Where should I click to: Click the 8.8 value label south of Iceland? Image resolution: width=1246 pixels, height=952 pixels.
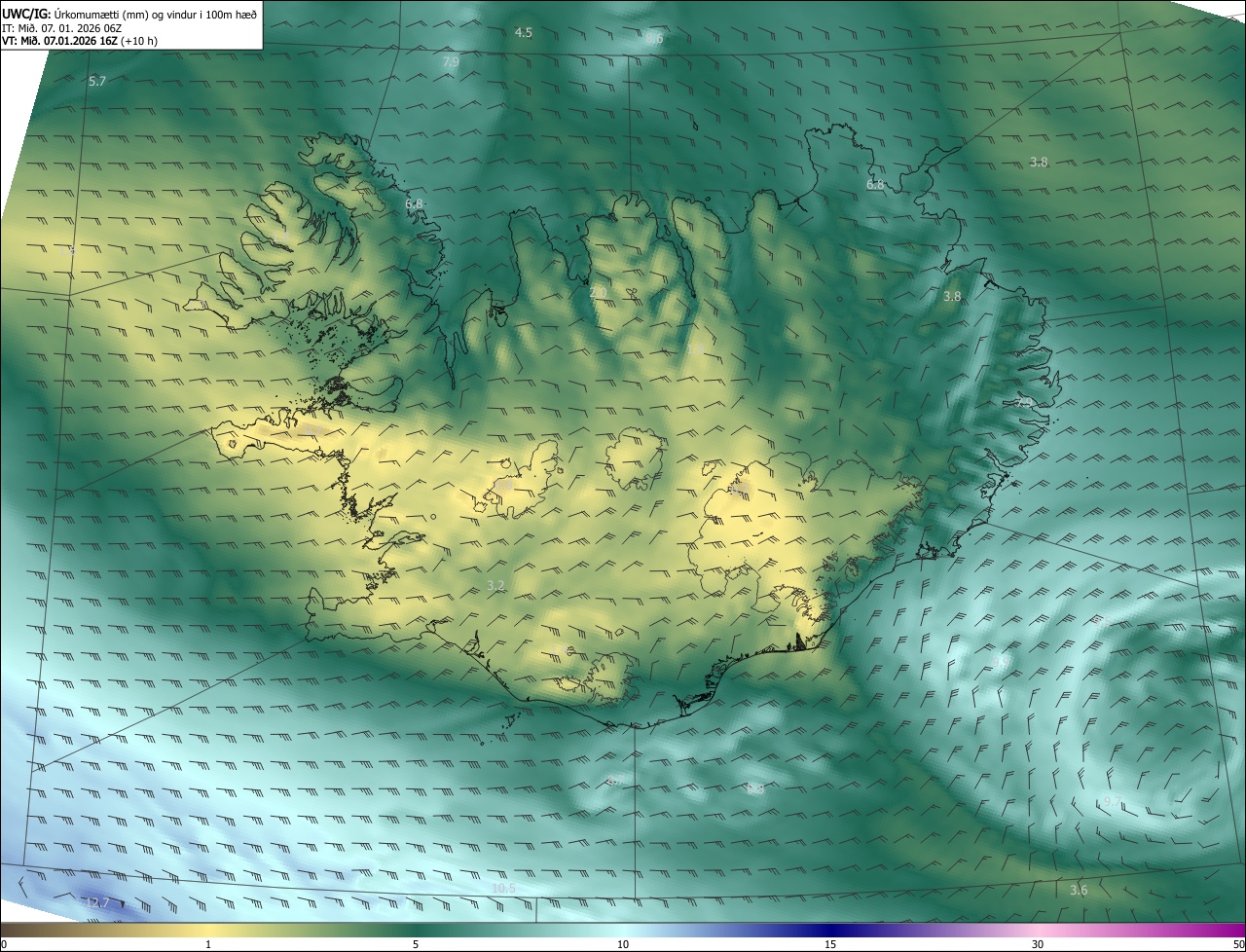pos(755,789)
